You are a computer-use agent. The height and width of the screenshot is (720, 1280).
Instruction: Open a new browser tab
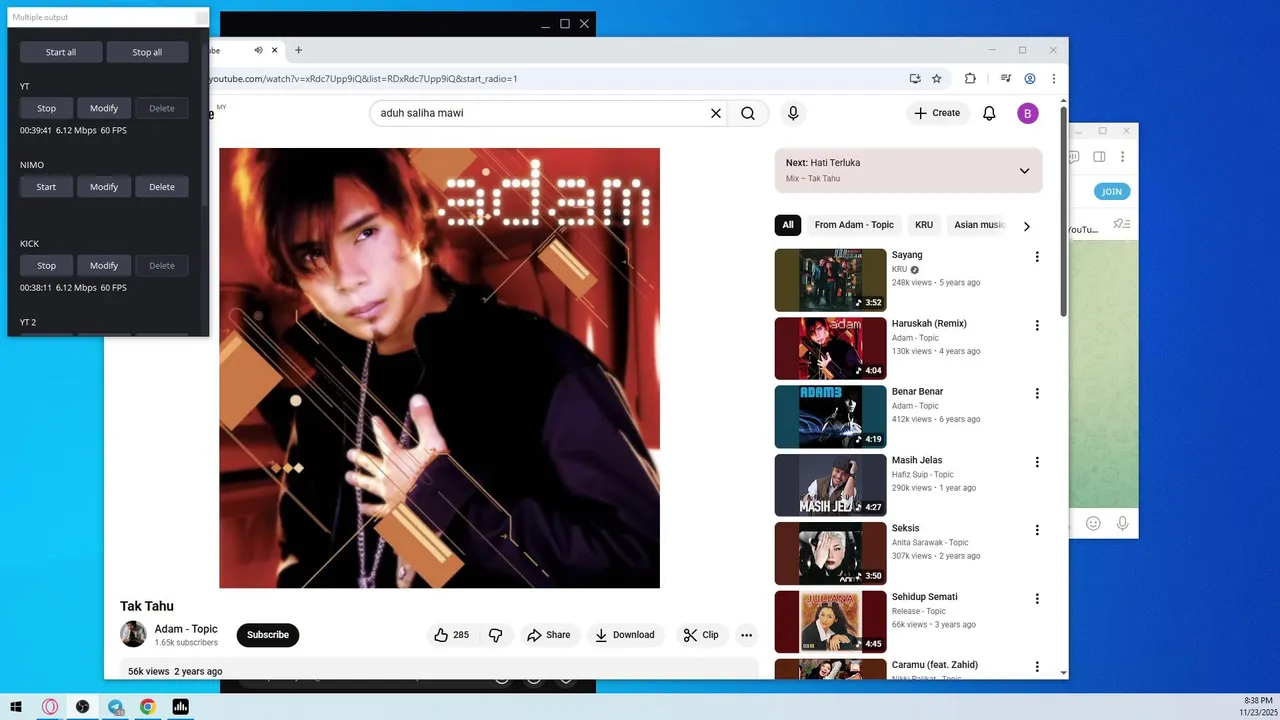(x=298, y=50)
